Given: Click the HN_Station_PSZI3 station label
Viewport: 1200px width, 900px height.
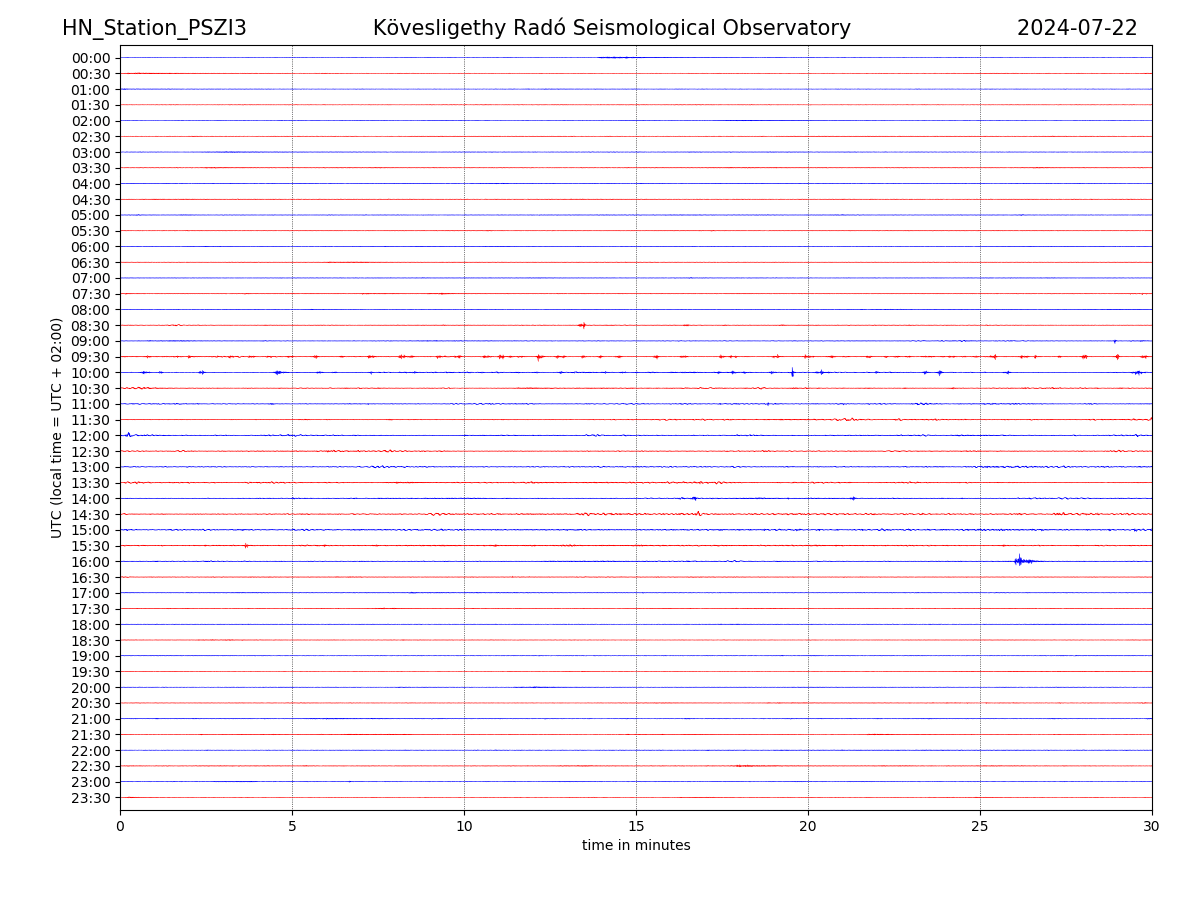Looking at the screenshot, I should [154, 28].
